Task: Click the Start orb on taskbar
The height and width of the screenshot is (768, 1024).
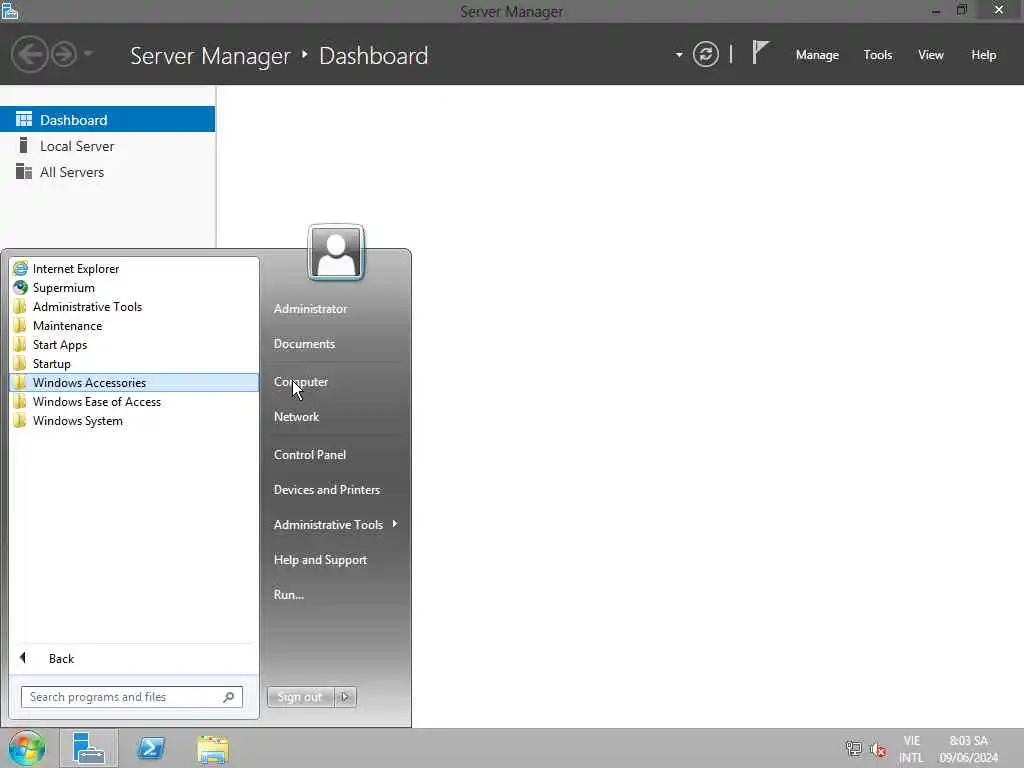Action: pyautogui.click(x=27, y=748)
